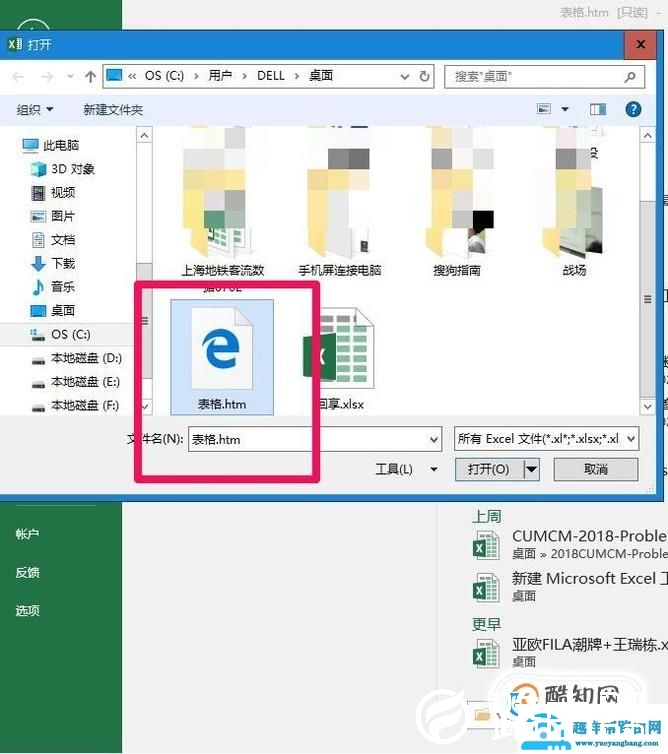Create a folder with 新建文件夹
Viewport: 668px width, 754px height.
[x=113, y=110]
